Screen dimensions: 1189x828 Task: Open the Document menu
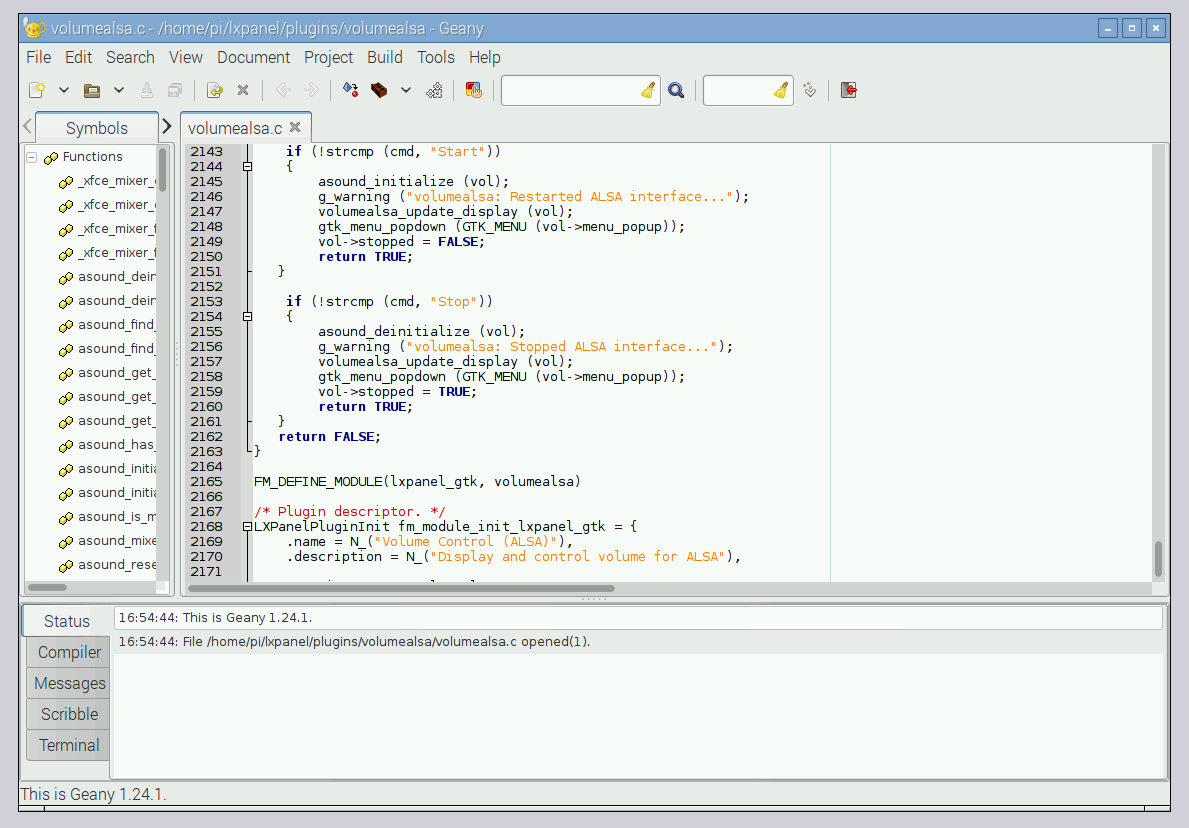pos(253,57)
